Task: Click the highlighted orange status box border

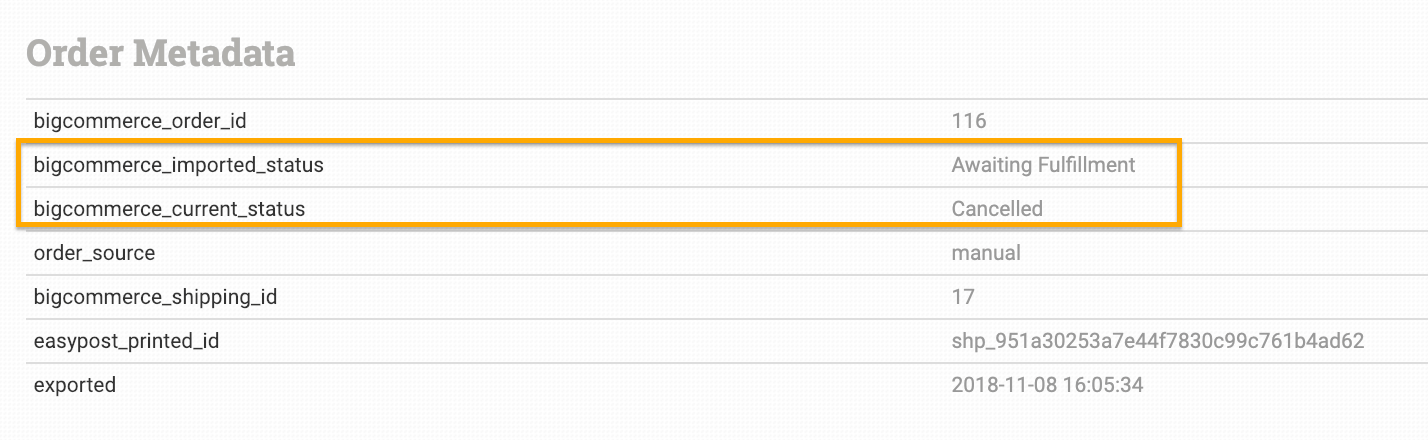Action: (x=600, y=140)
